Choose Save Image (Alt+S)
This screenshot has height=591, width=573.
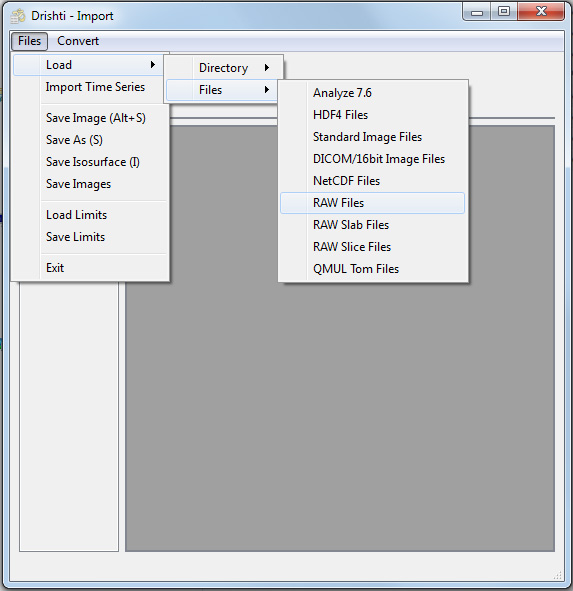coord(96,118)
